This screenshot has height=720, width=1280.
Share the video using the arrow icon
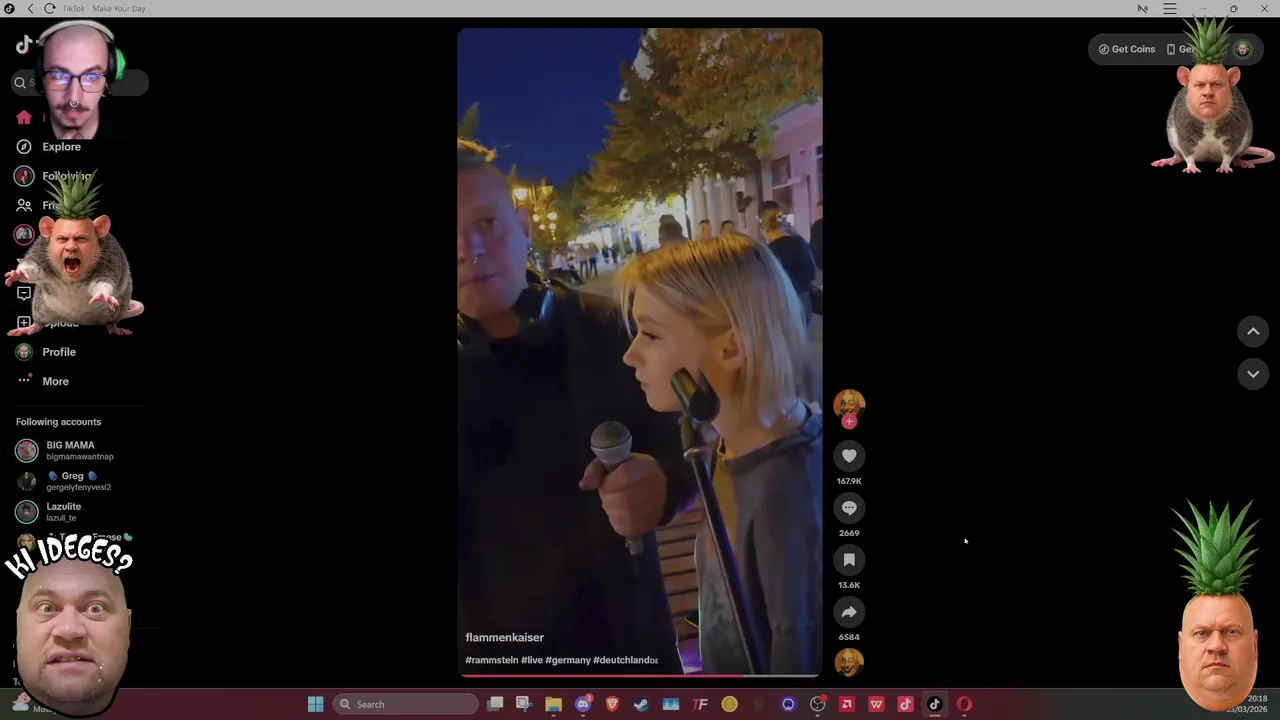pyautogui.click(x=849, y=612)
